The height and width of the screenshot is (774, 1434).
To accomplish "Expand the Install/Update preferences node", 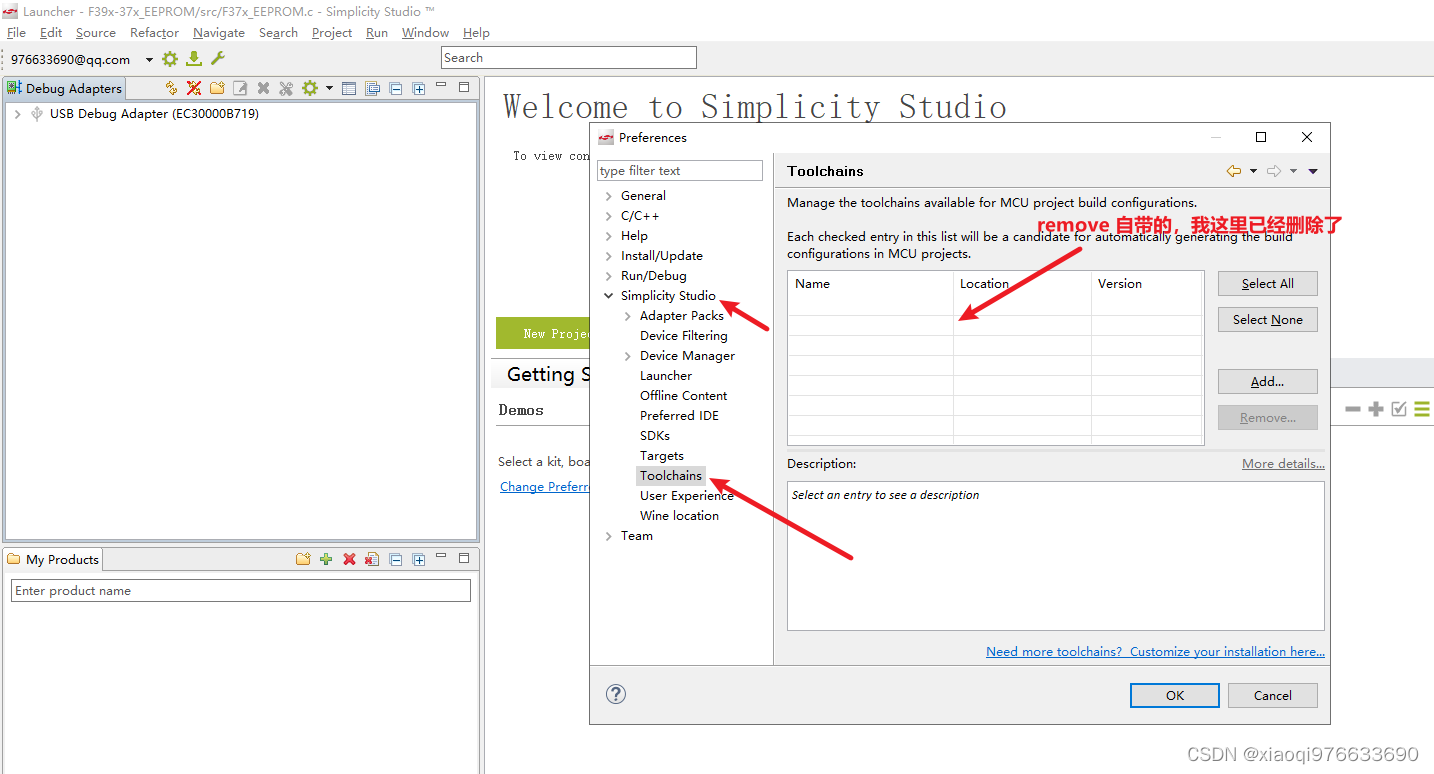I will click(609, 256).
